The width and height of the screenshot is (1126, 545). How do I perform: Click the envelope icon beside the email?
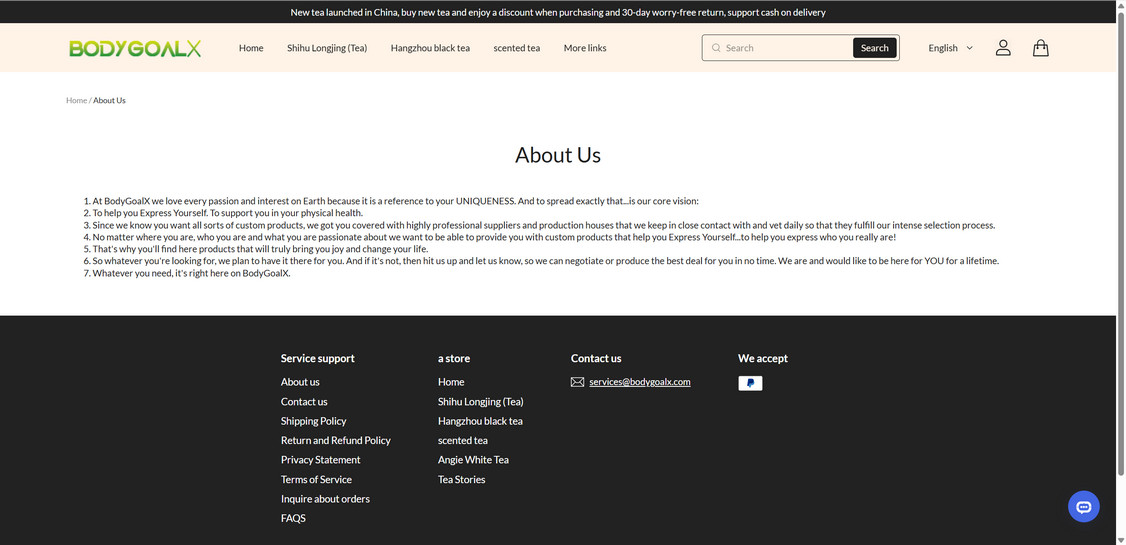tap(577, 382)
